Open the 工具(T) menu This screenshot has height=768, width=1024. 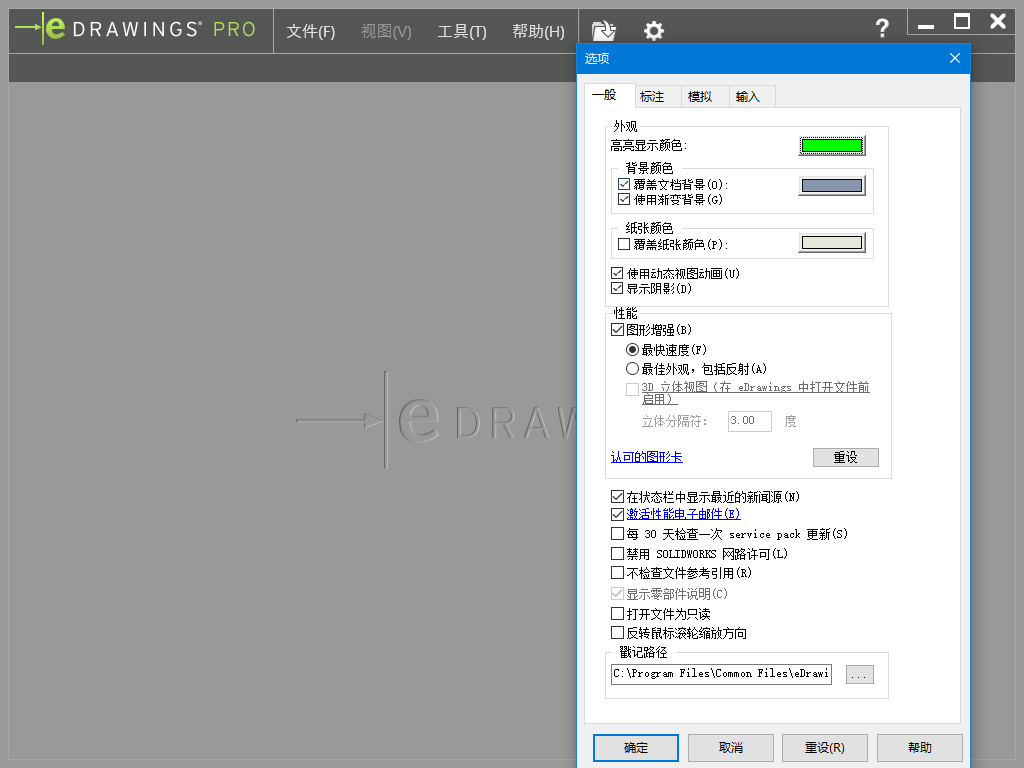pyautogui.click(x=461, y=32)
